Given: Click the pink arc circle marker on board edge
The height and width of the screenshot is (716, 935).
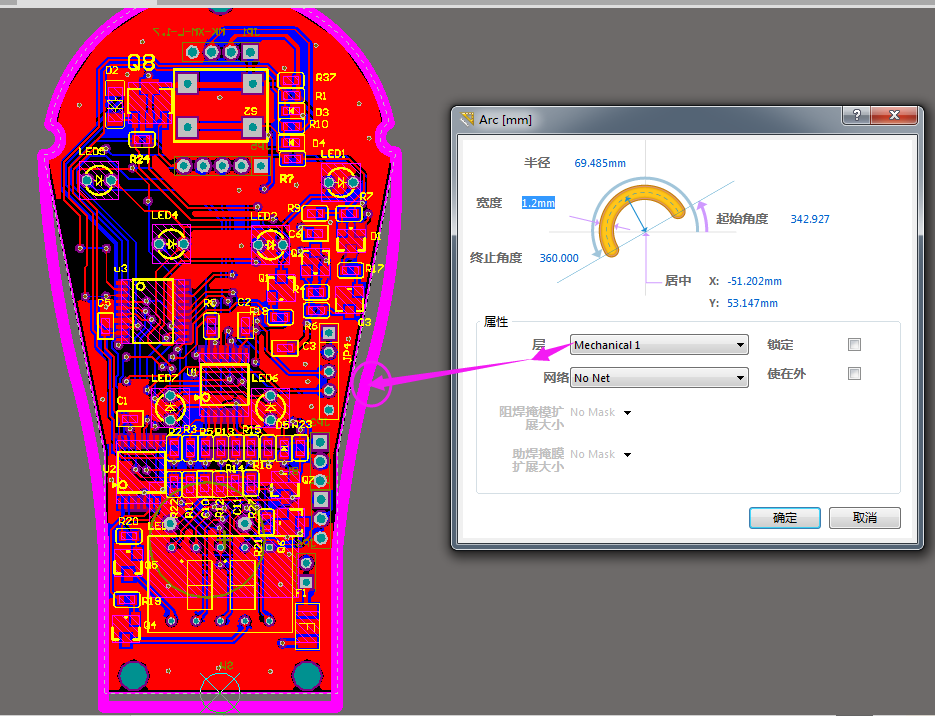Looking at the screenshot, I should point(371,386).
